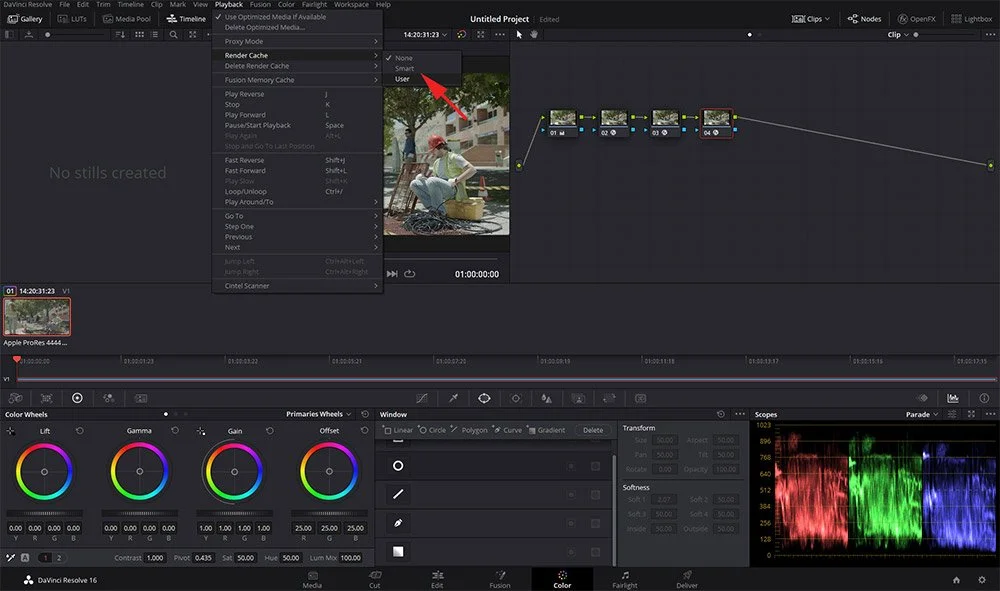Select the Apple ProRes 4444 clip thumbnail
The image size is (1000, 591).
pyautogui.click(x=37, y=315)
